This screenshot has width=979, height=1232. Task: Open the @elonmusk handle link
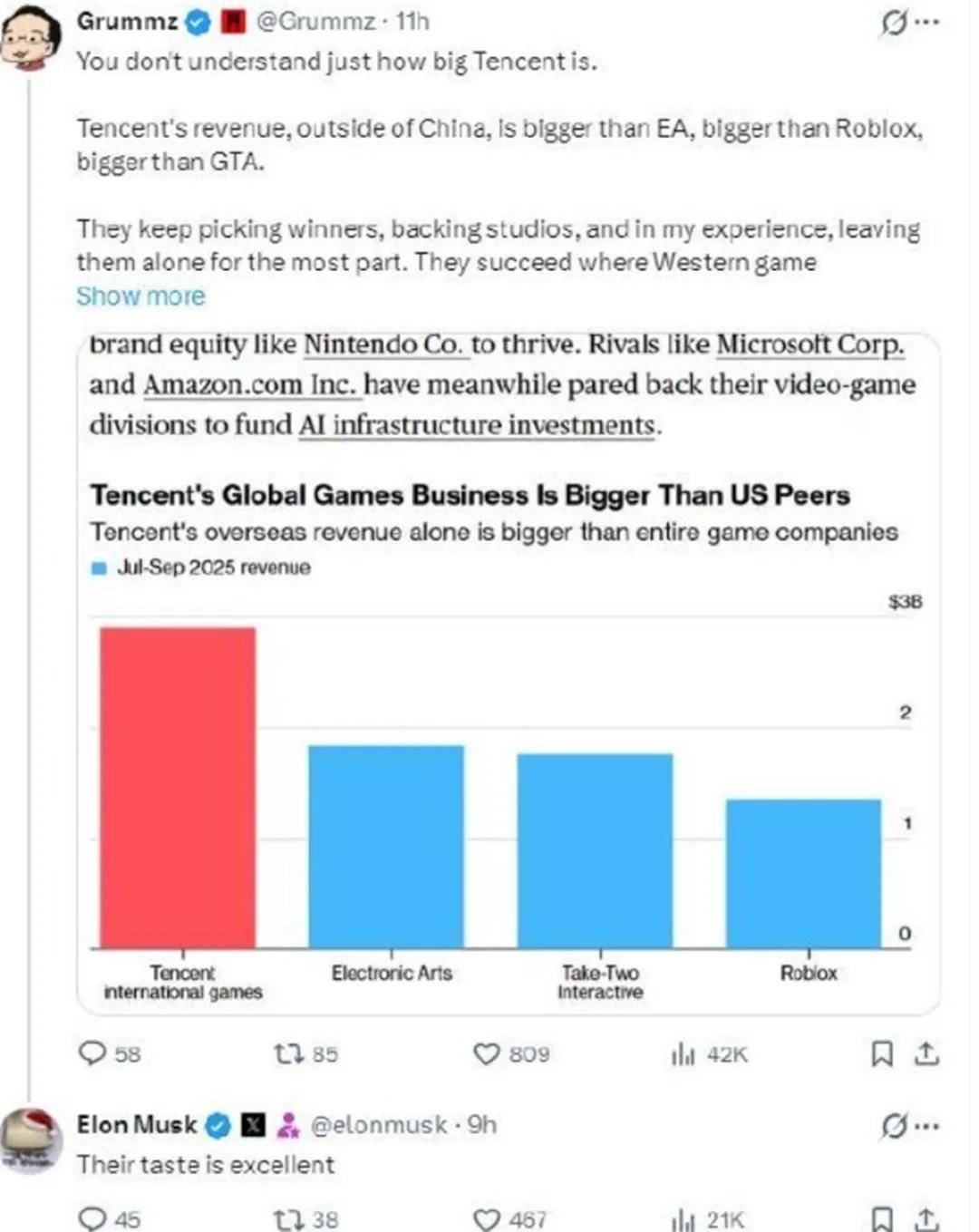pyautogui.click(x=379, y=1125)
